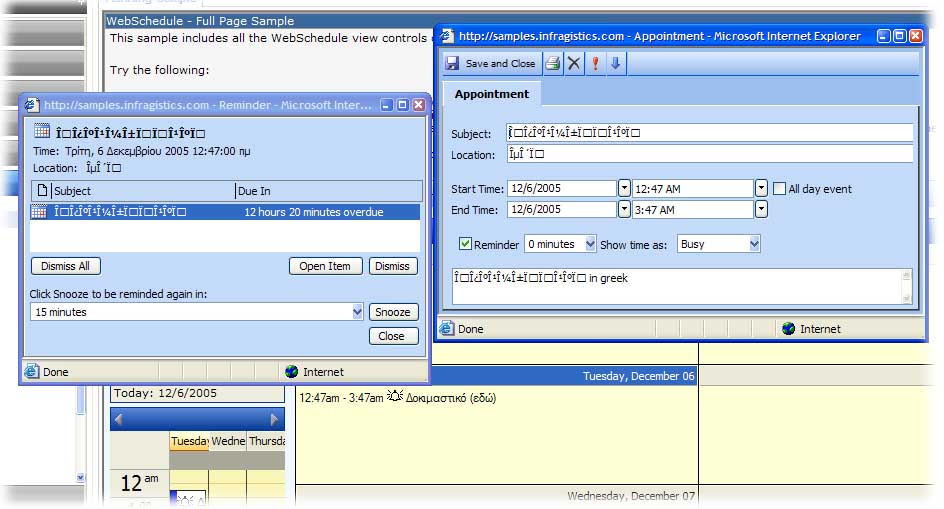Viewport: 944px width, 509px height.
Task: Click the IE icon in Reminder title bar
Action: [32, 105]
